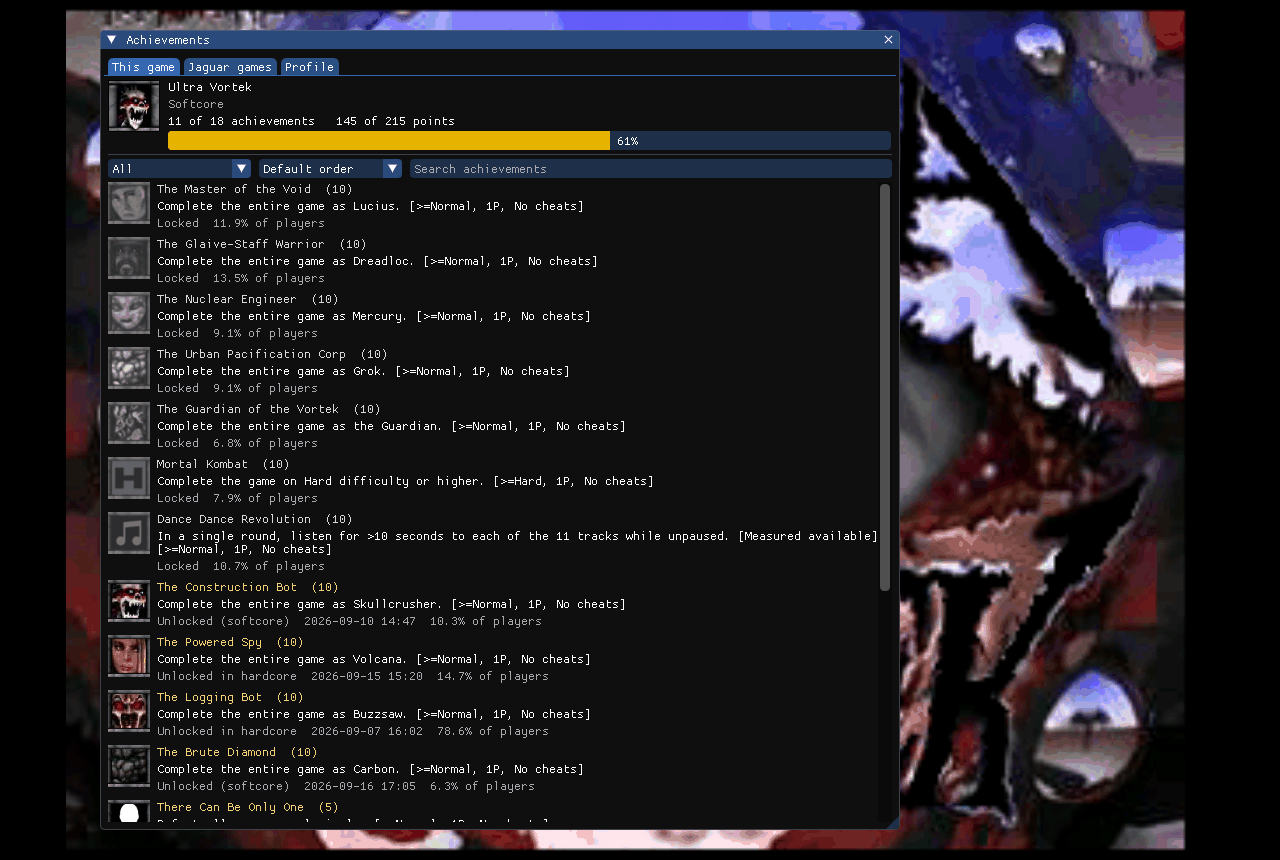
Task: Select the 'Dance Dance Revolution (10)' title
Action: point(255,519)
